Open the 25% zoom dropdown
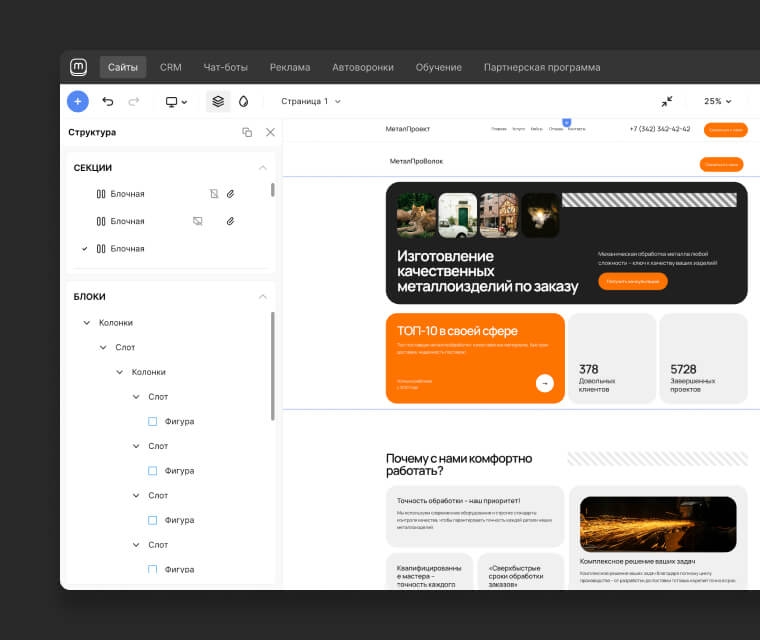 [x=718, y=101]
